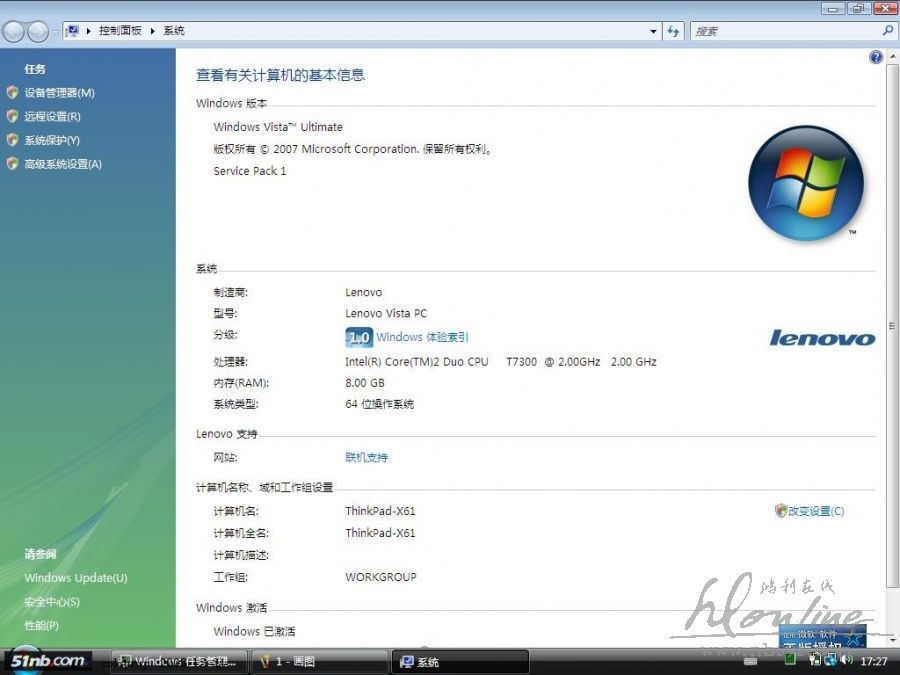Open the 联机支持 online support link
The width and height of the screenshot is (900, 675).
[366, 458]
